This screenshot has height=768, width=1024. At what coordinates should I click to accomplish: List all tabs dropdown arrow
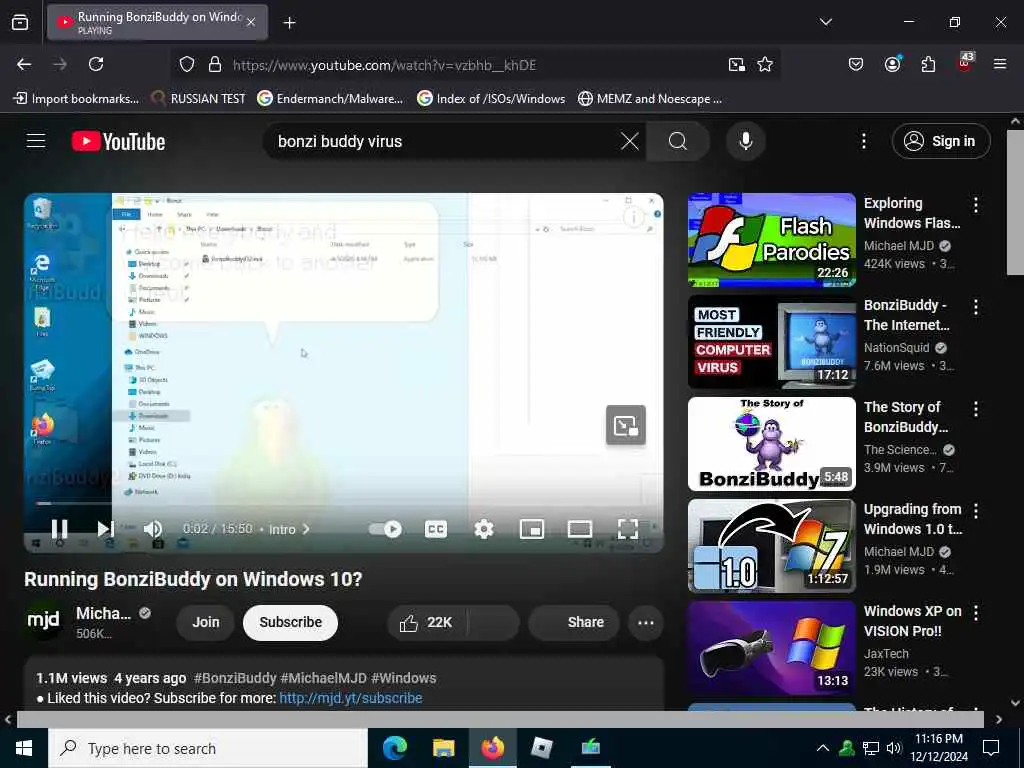click(825, 22)
